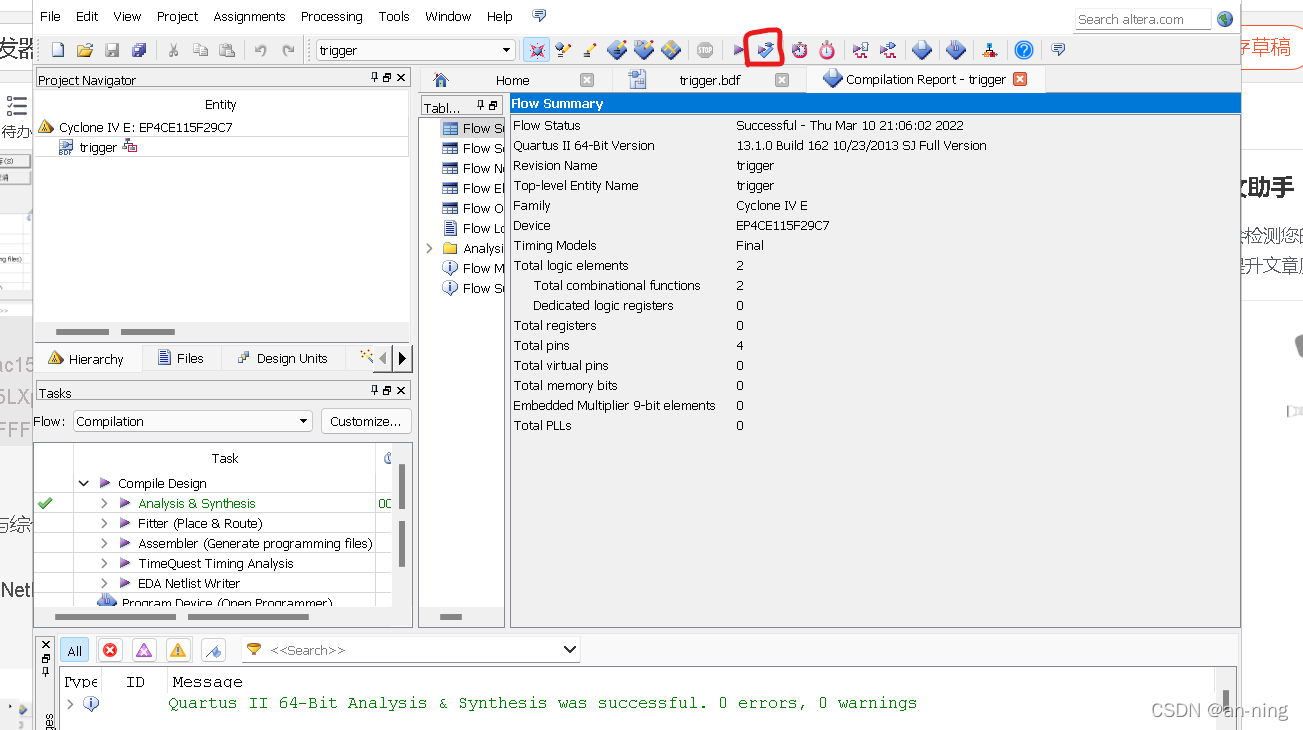Start Analysis & Synthesis via toolbar icon
1303x730 pixels.
(x=765, y=49)
